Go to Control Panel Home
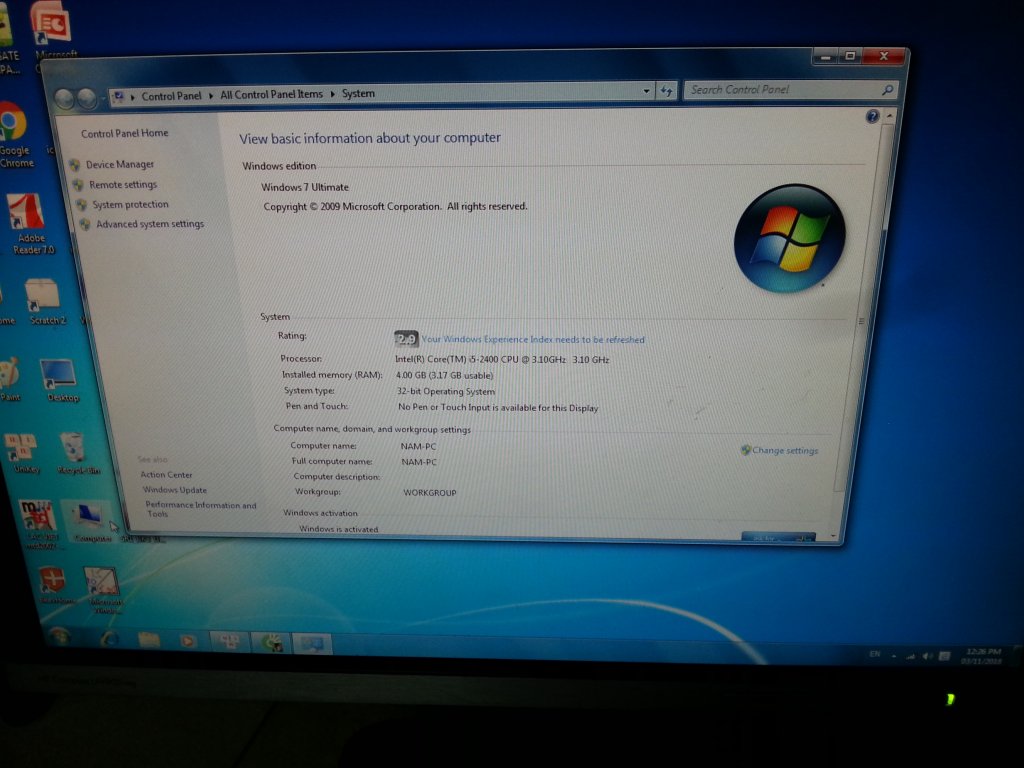Image resolution: width=1024 pixels, height=768 pixels. click(x=124, y=134)
